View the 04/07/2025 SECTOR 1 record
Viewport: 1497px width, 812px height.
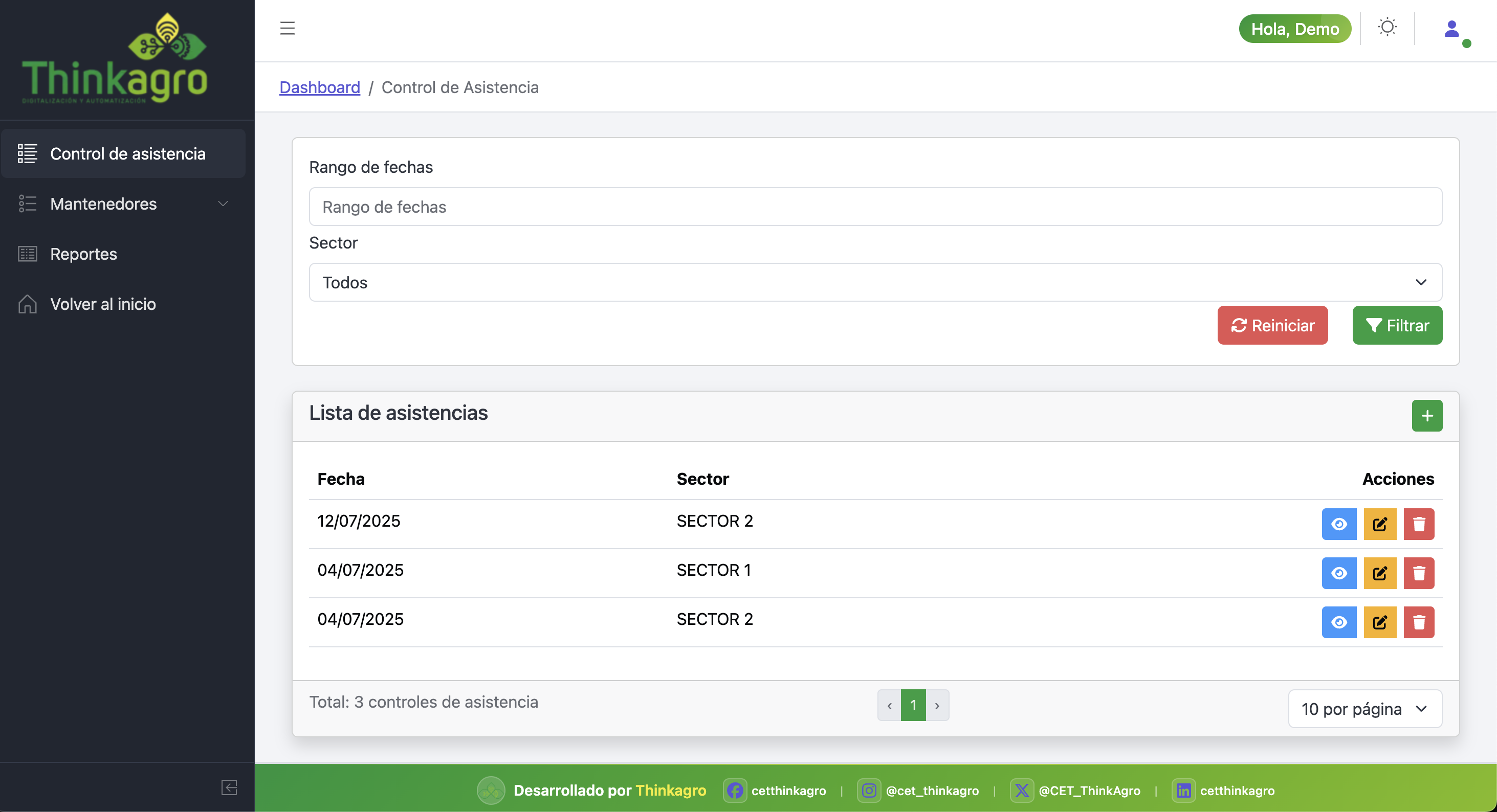click(x=1338, y=573)
